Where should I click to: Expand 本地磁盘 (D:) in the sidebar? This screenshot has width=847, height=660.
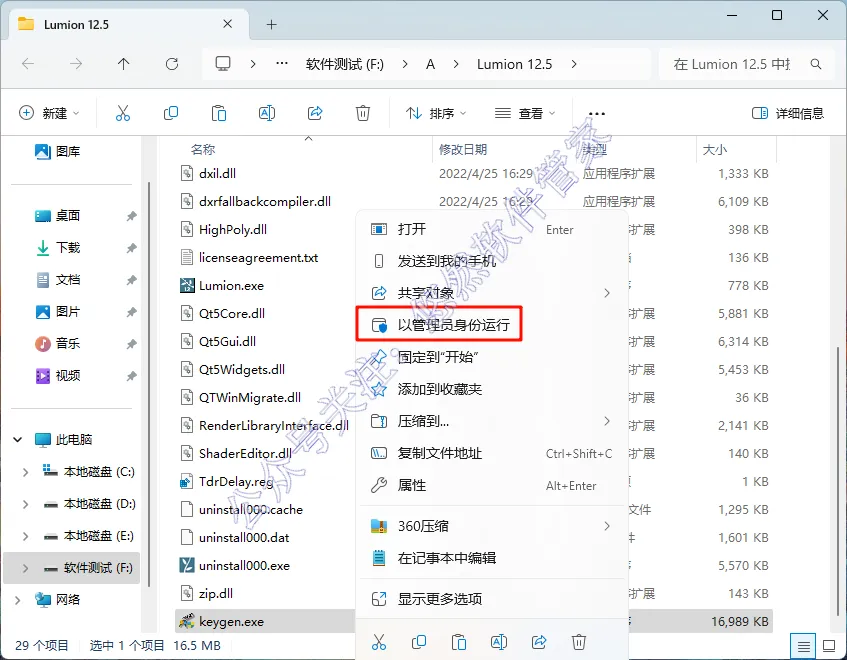pos(25,504)
